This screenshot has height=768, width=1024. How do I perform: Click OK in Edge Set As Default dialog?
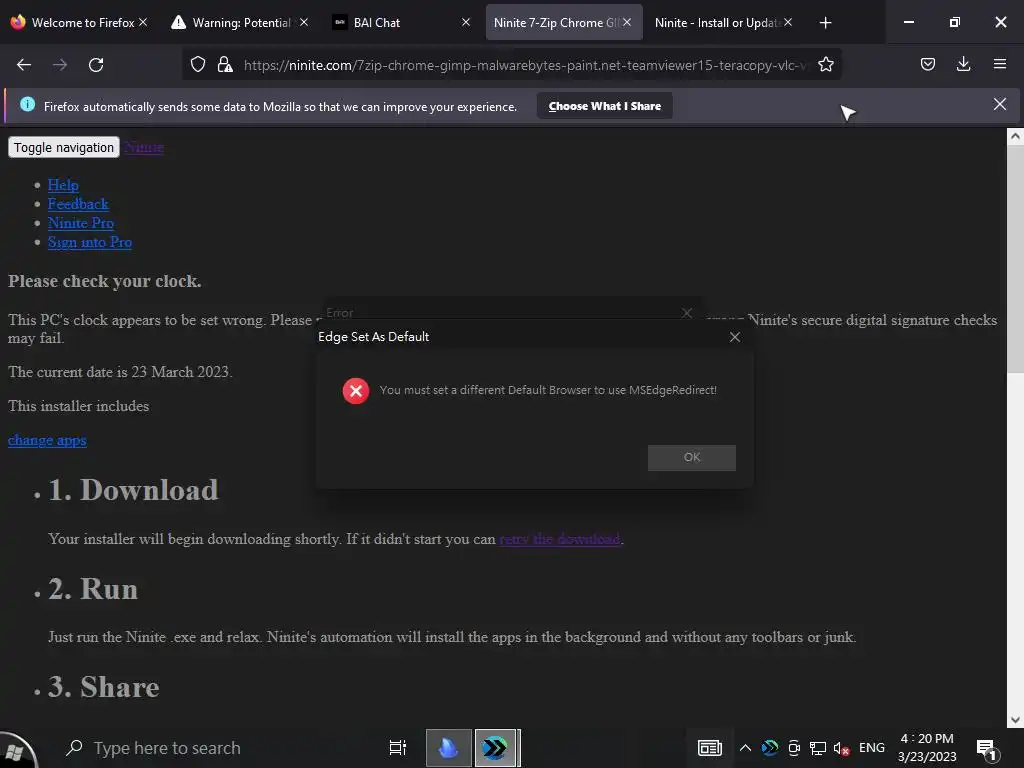[692, 457]
